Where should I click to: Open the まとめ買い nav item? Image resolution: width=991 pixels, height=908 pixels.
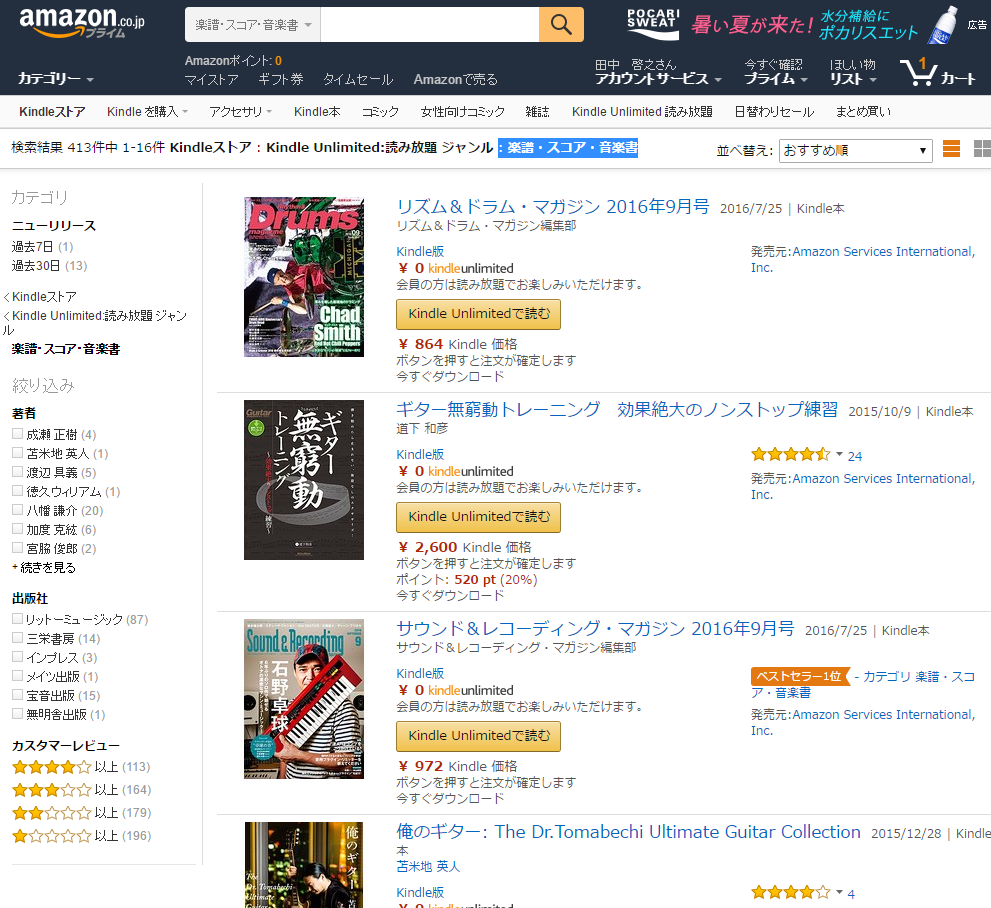click(863, 112)
